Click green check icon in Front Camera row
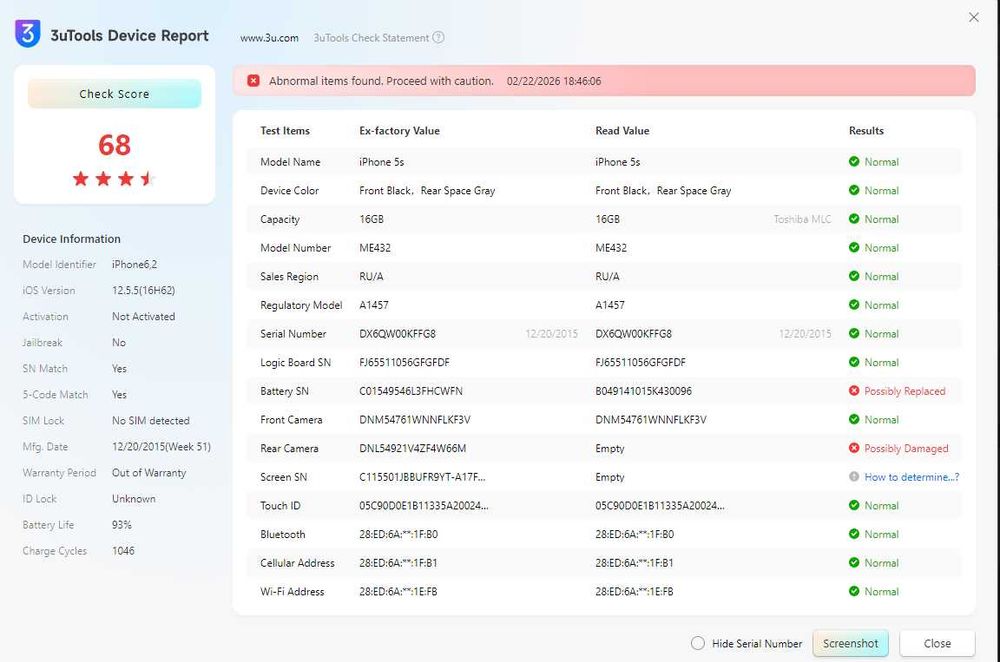The image size is (1000, 662). (x=854, y=419)
